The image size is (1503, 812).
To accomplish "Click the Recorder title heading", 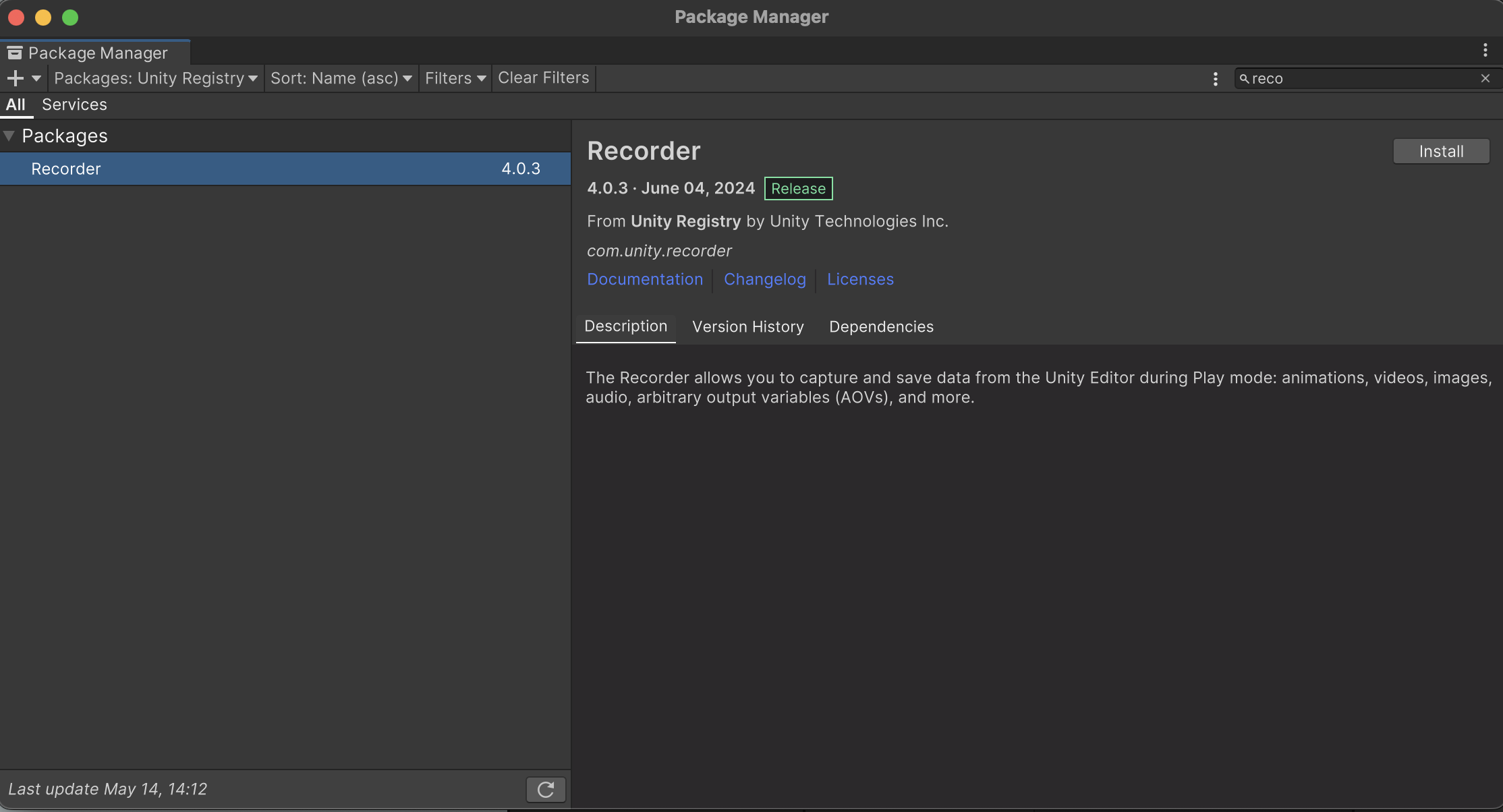I will click(644, 151).
